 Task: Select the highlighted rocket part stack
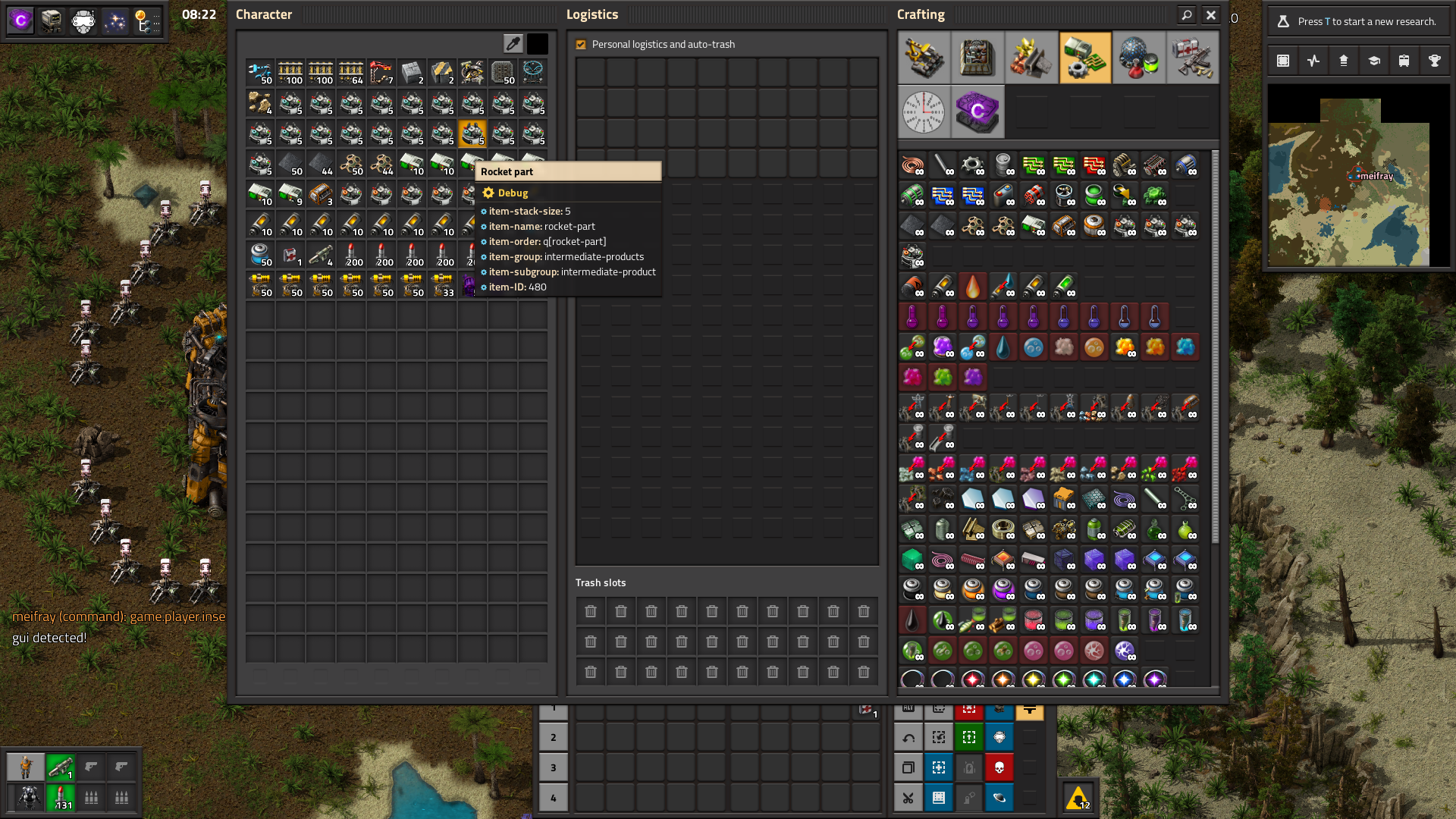click(472, 134)
